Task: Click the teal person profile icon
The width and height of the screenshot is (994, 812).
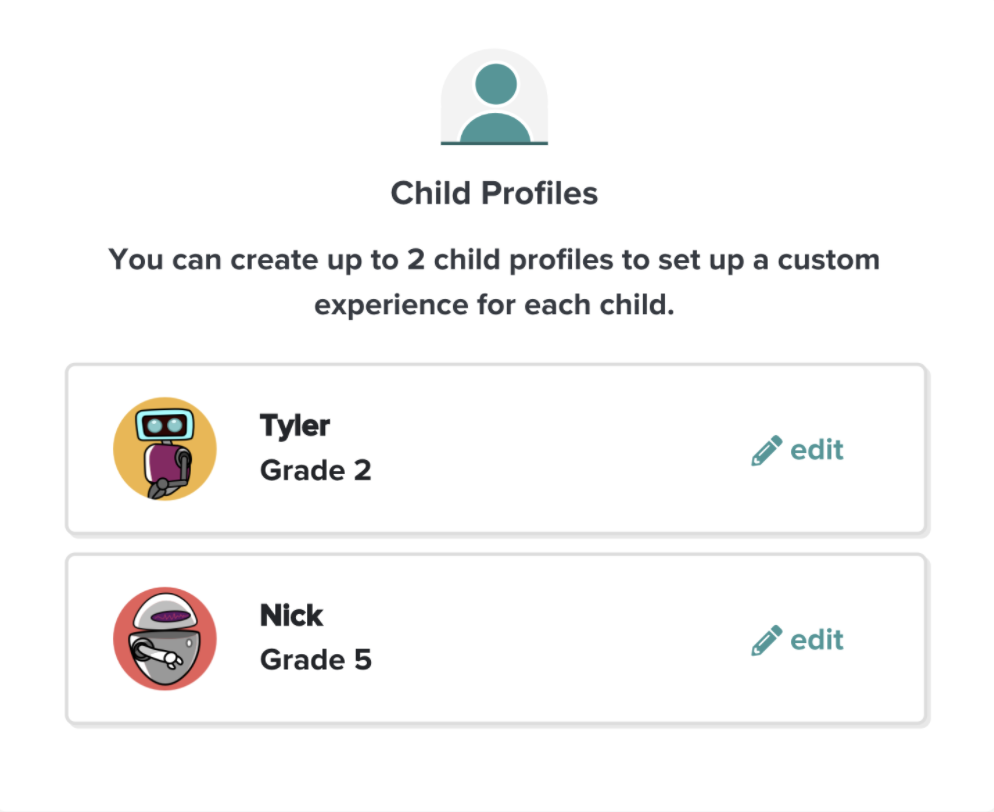Action: [x=494, y=97]
